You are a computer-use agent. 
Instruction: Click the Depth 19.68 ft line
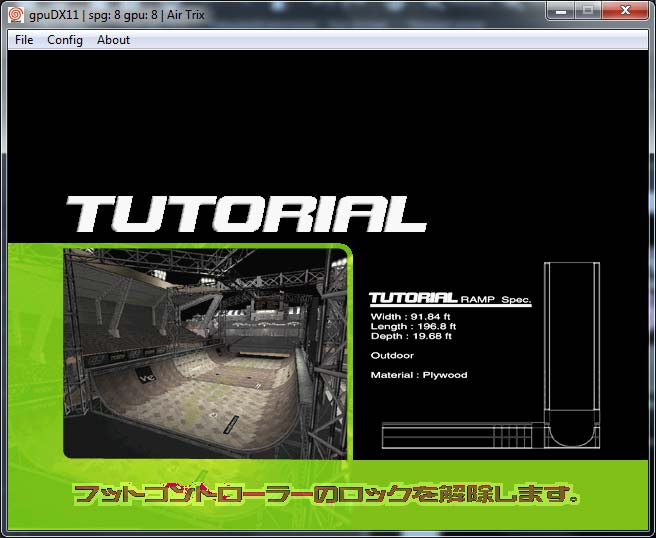coord(412,336)
